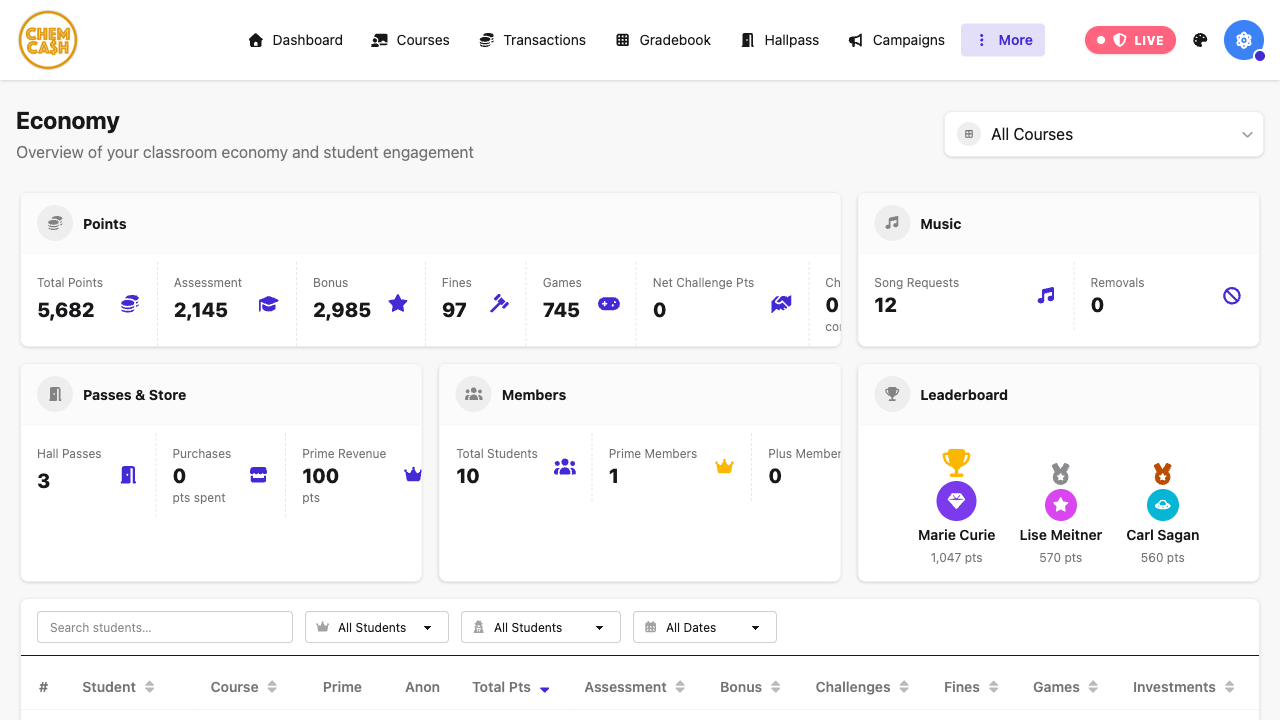The height and width of the screenshot is (720, 1280).
Task: Click the Removals ban icon
Action: 1232,295
